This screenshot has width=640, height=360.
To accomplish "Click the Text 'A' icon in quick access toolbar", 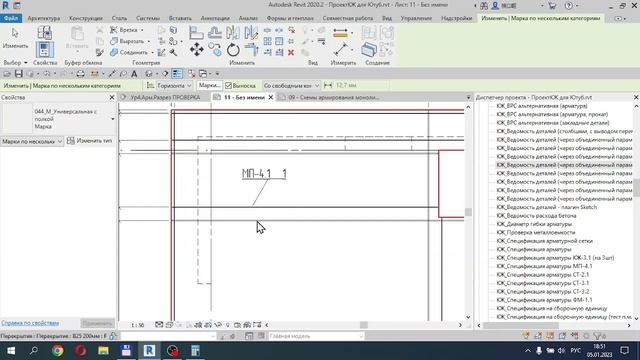I will [134, 74].
